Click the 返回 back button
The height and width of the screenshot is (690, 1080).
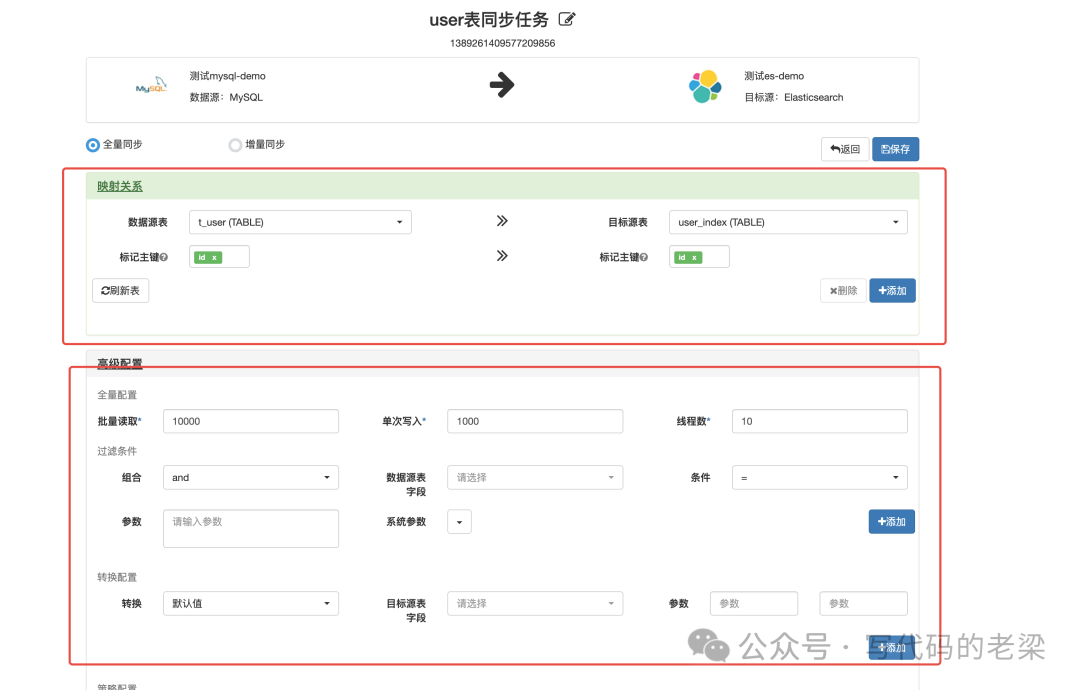844,149
